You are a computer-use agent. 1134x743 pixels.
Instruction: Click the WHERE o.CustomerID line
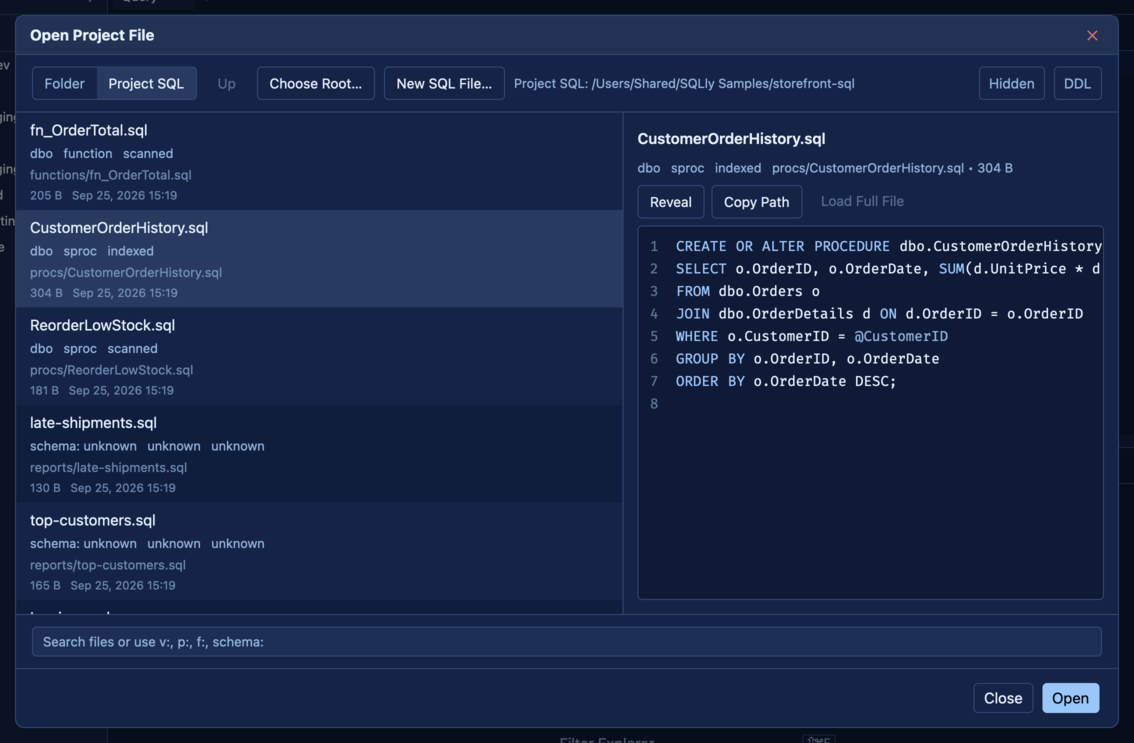click(811, 336)
